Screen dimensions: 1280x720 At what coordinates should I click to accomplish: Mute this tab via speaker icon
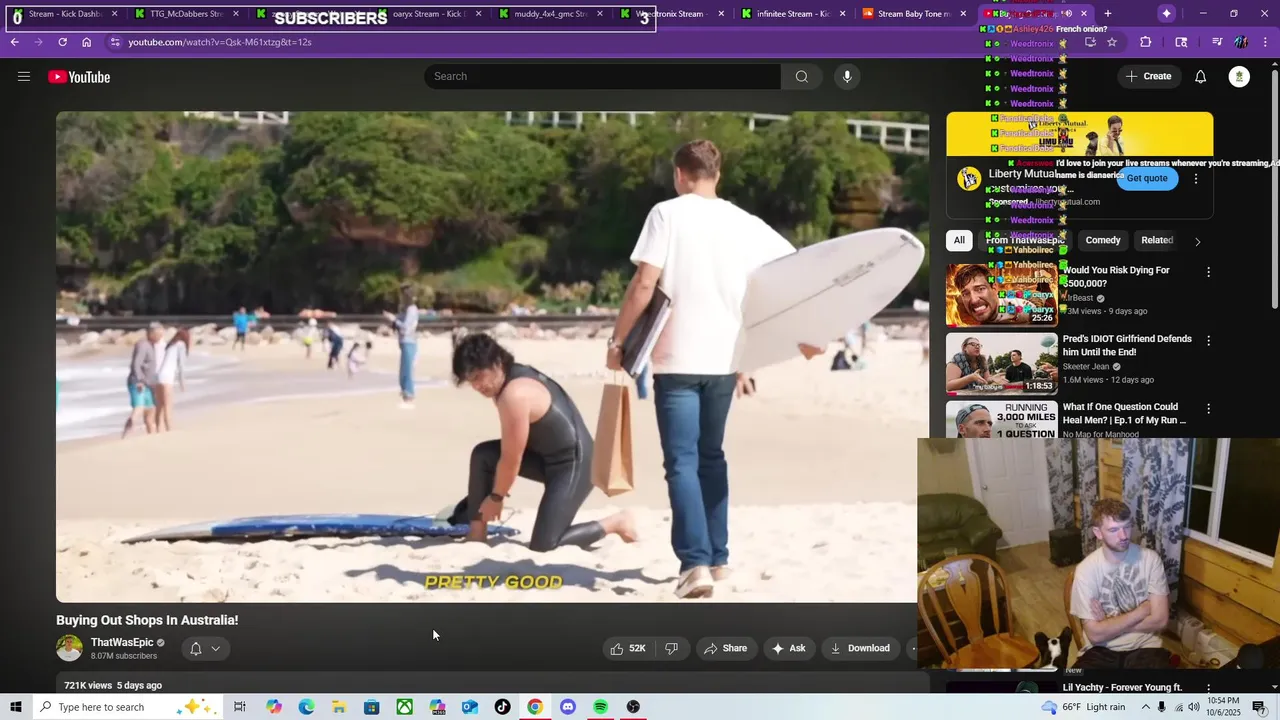[1067, 14]
